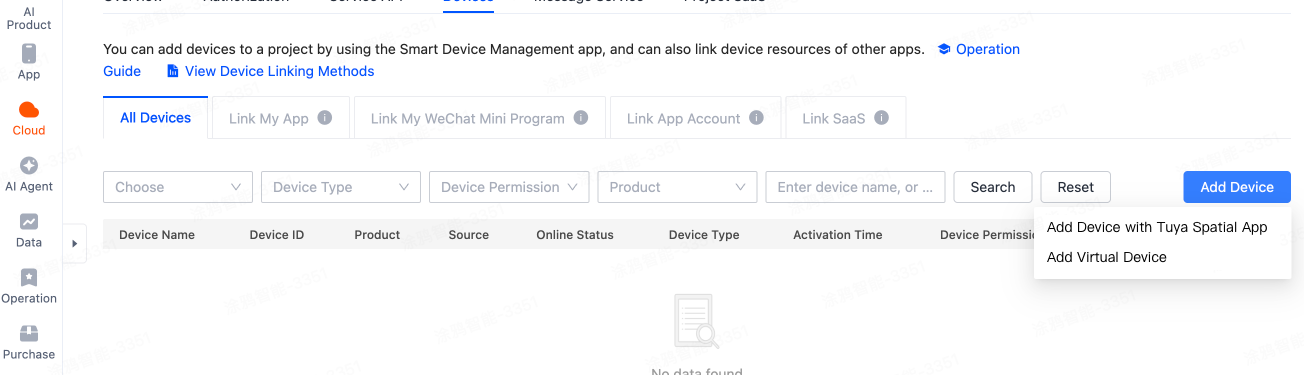Click the graduation cap icon before Operation
The height and width of the screenshot is (375, 1304).
pos(944,49)
